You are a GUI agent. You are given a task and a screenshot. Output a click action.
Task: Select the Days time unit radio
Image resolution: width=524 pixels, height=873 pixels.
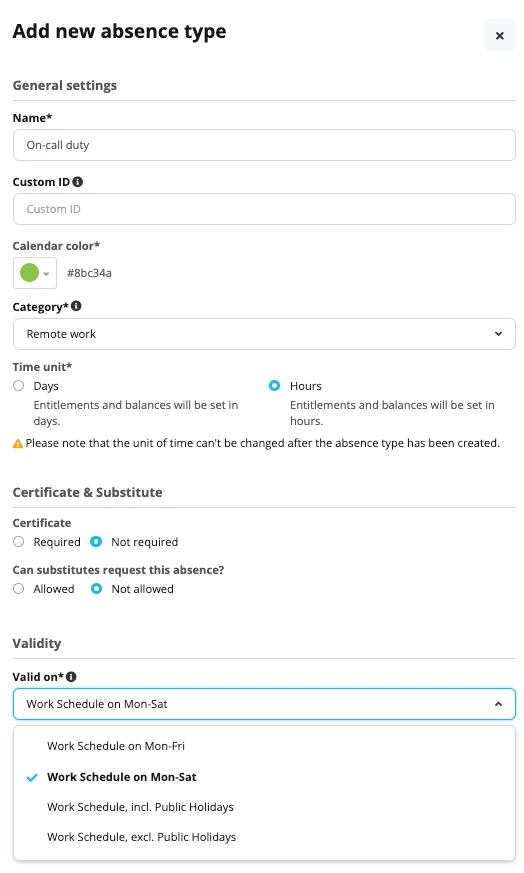pos(19,385)
